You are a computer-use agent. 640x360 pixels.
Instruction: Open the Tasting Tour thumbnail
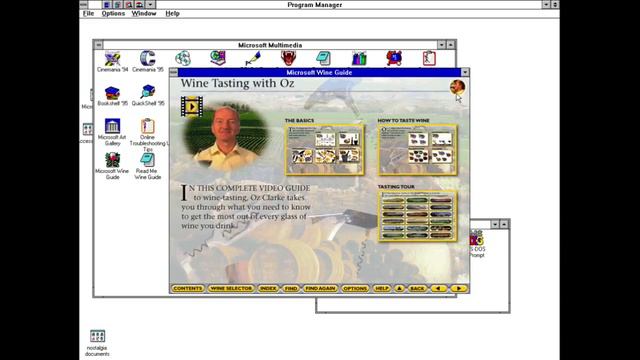(417, 216)
